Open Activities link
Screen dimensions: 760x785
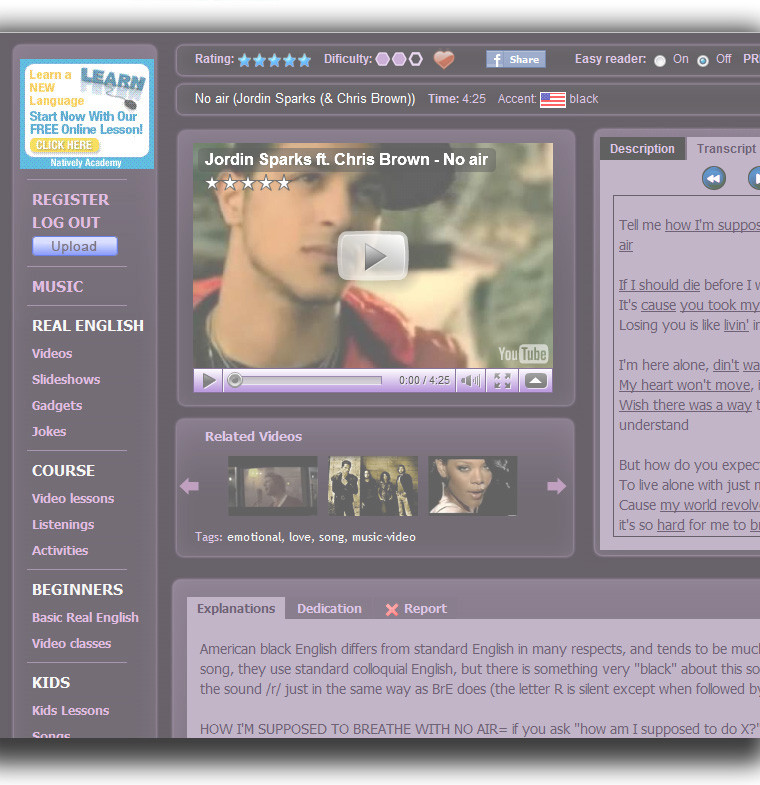(60, 551)
